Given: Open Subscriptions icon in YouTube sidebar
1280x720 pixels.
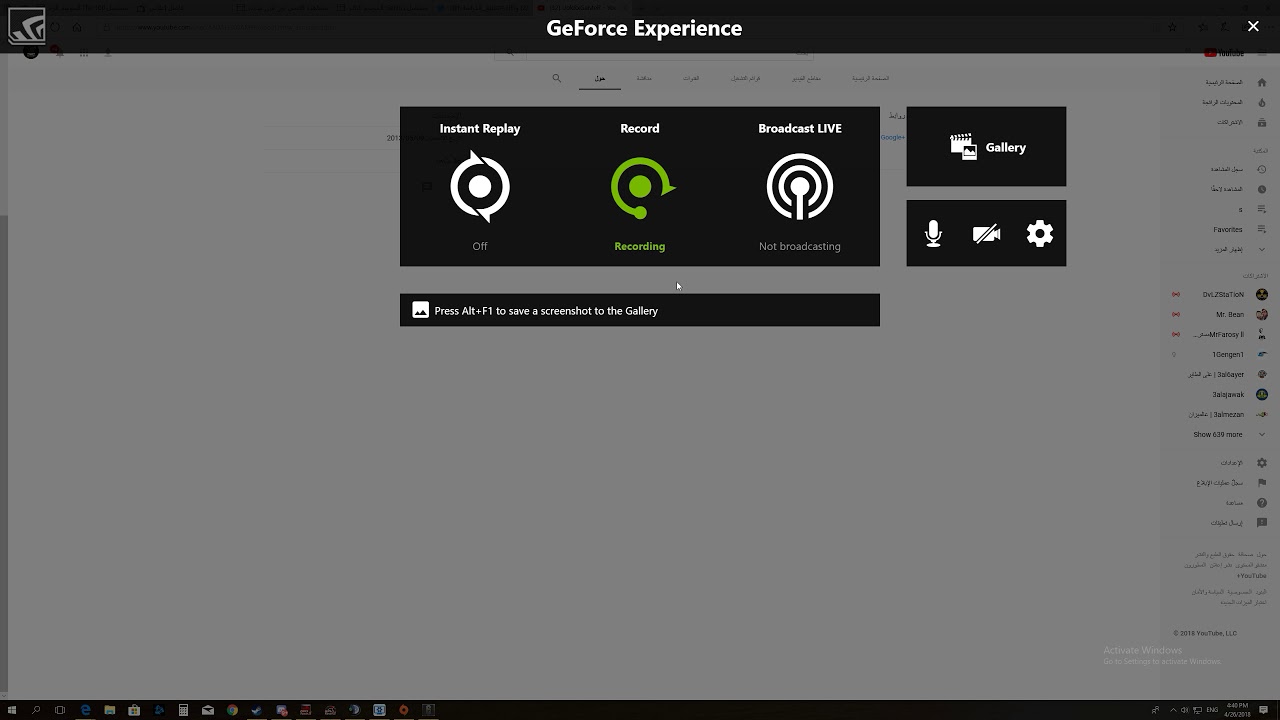Looking at the screenshot, I should coord(1262,122).
